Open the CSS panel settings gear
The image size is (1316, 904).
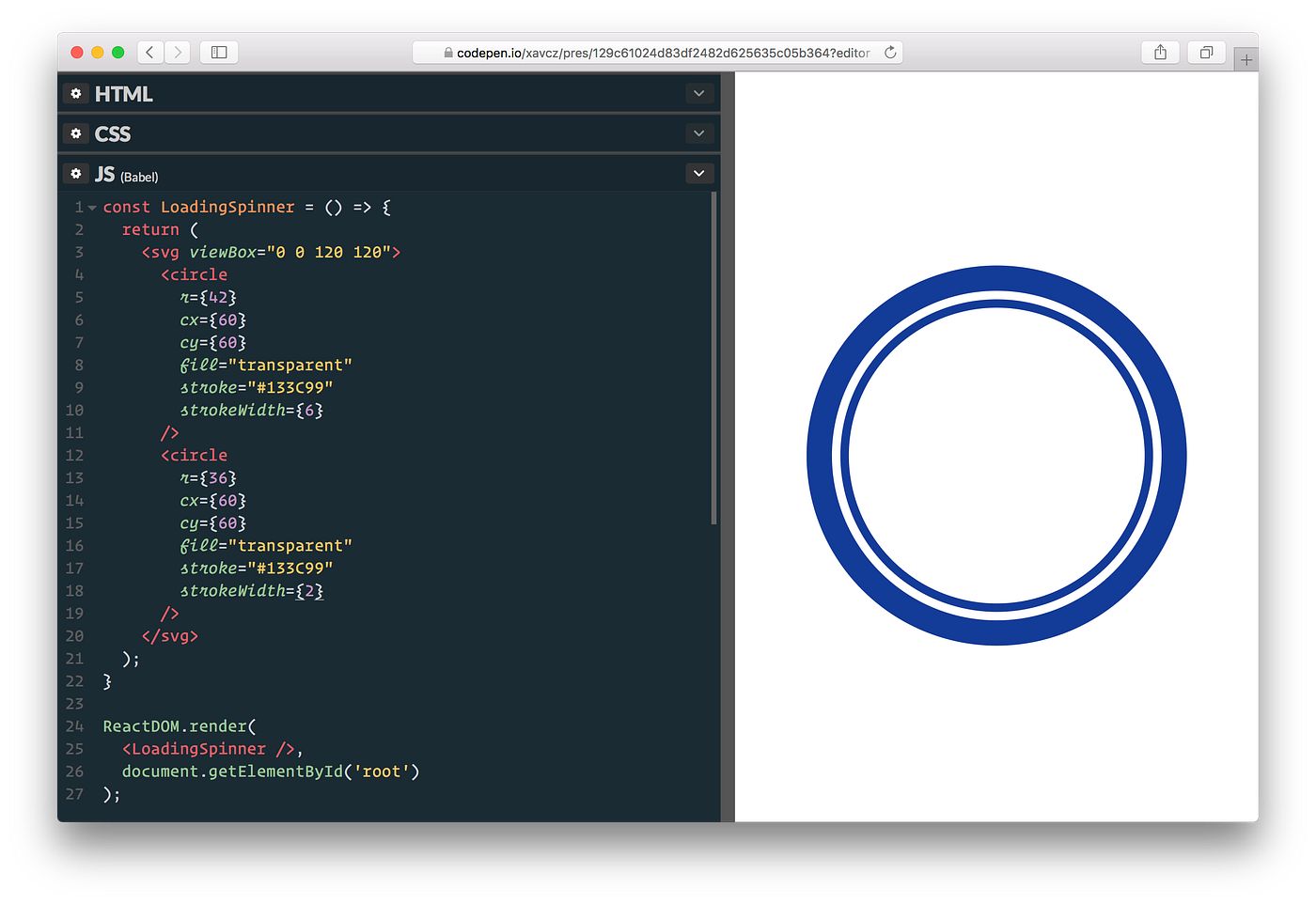tap(75, 133)
